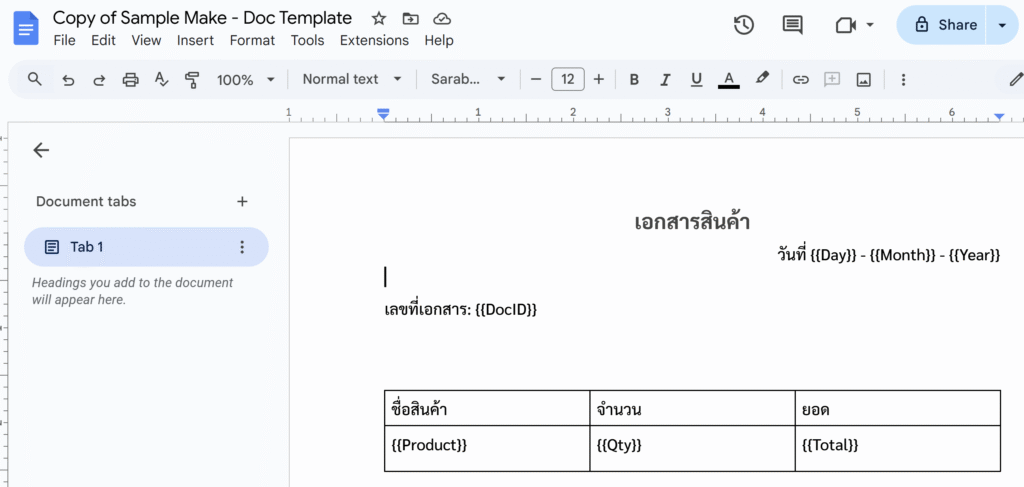This screenshot has width=1024, height=487.
Task: Open the Extensions menu
Action: (374, 40)
